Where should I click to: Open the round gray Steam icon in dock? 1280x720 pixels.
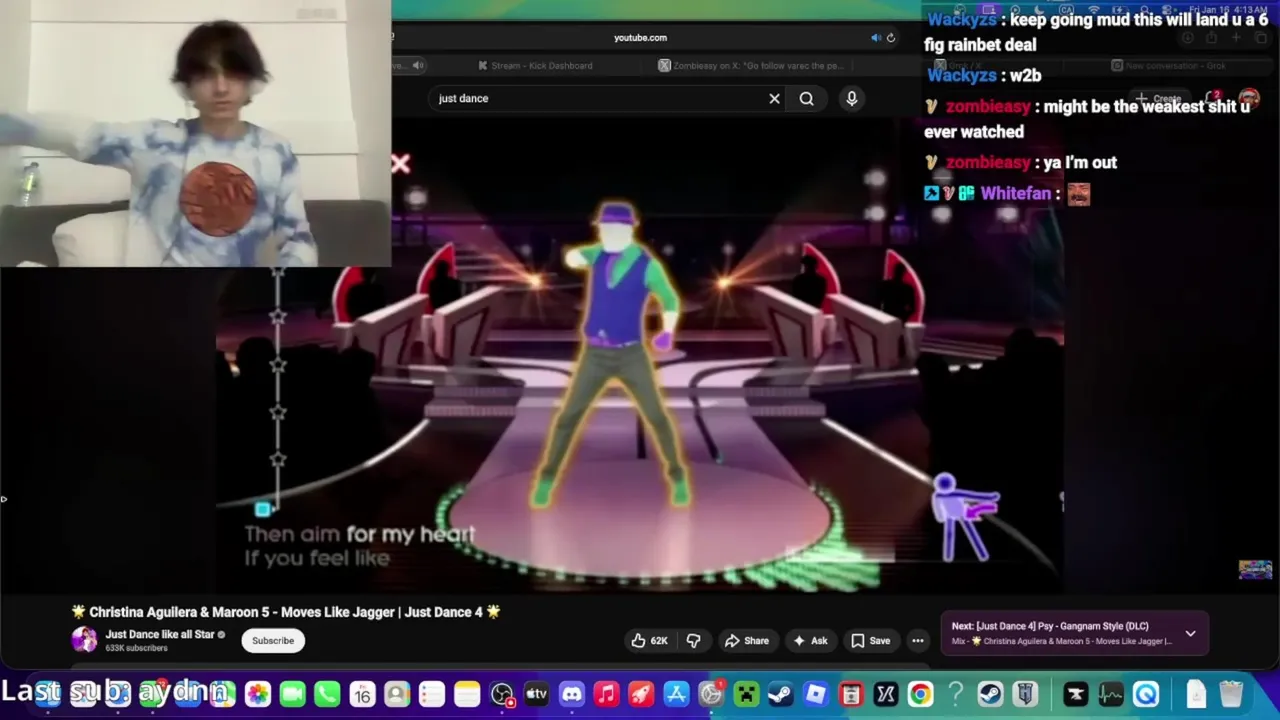click(x=990, y=693)
